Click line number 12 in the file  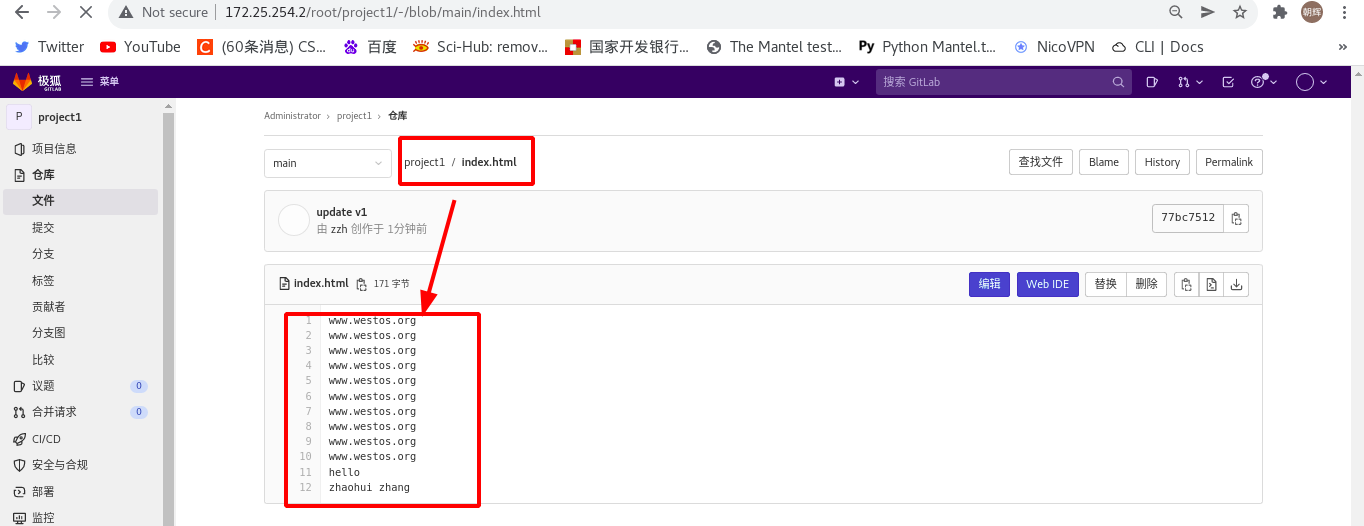[306, 487]
